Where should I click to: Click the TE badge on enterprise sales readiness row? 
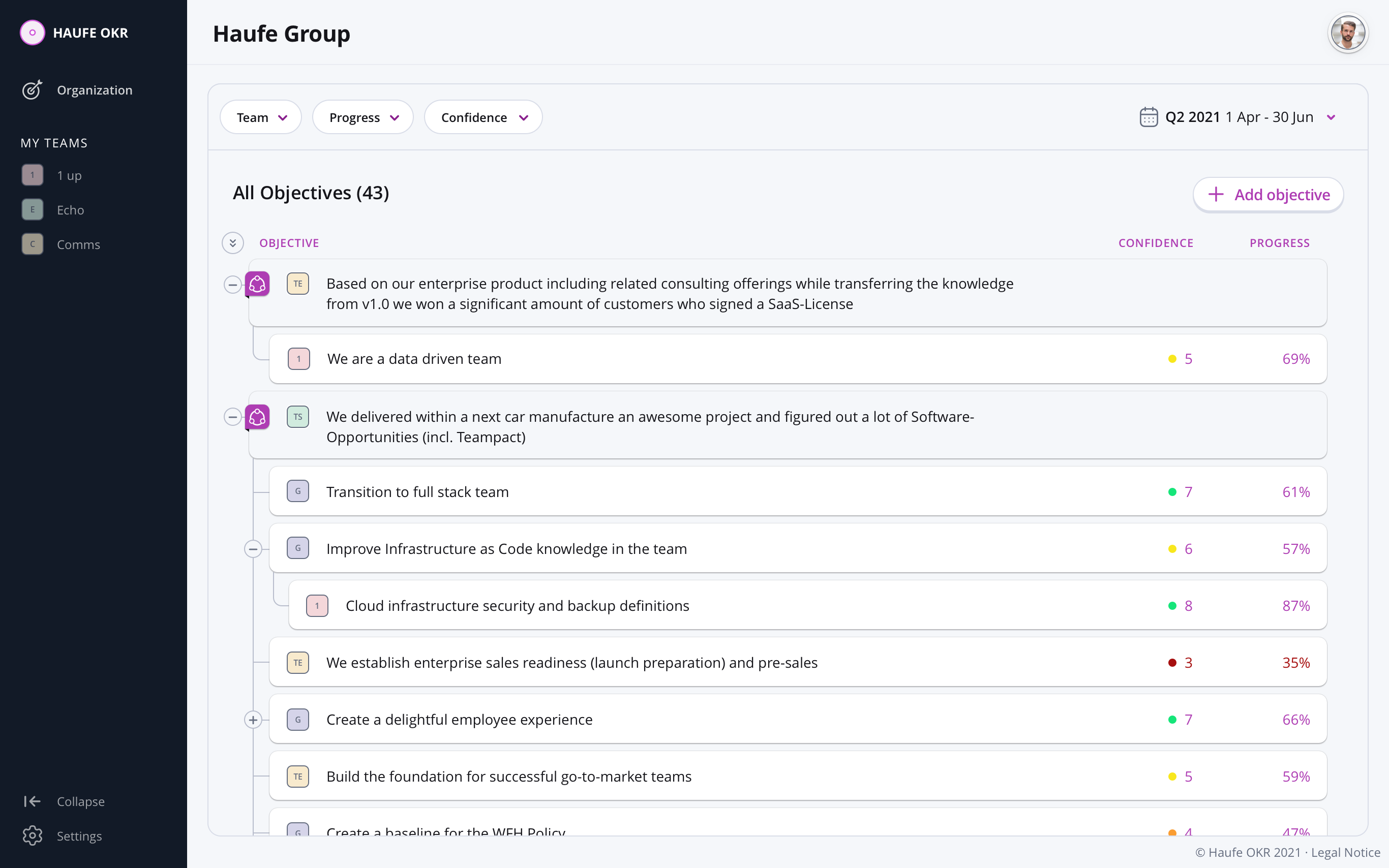pyautogui.click(x=298, y=663)
